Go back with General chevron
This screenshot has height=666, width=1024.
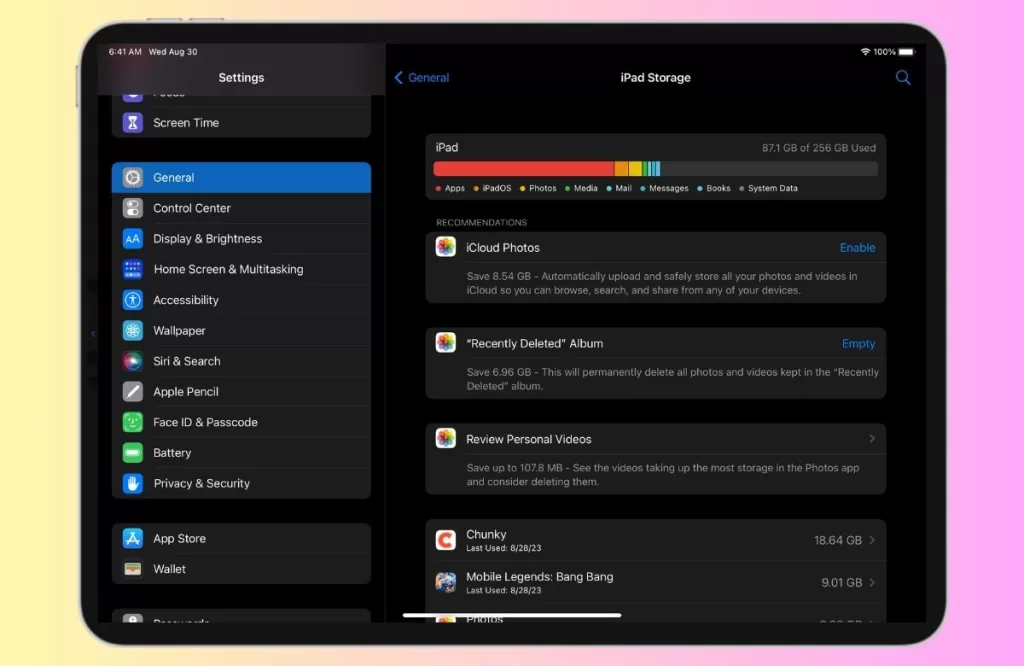[x=398, y=78]
